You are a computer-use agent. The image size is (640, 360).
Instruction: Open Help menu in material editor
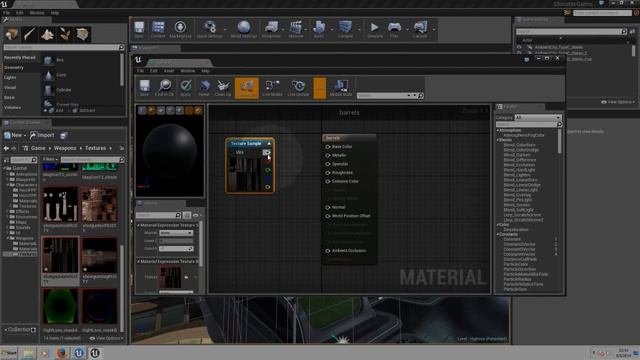[x=205, y=71]
